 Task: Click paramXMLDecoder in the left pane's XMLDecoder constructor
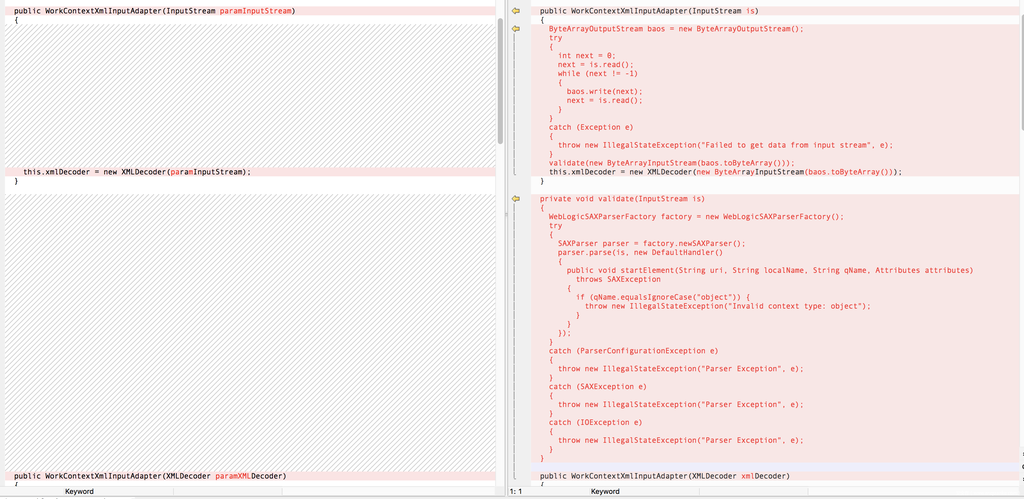pyautogui.click(x=248, y=476)
